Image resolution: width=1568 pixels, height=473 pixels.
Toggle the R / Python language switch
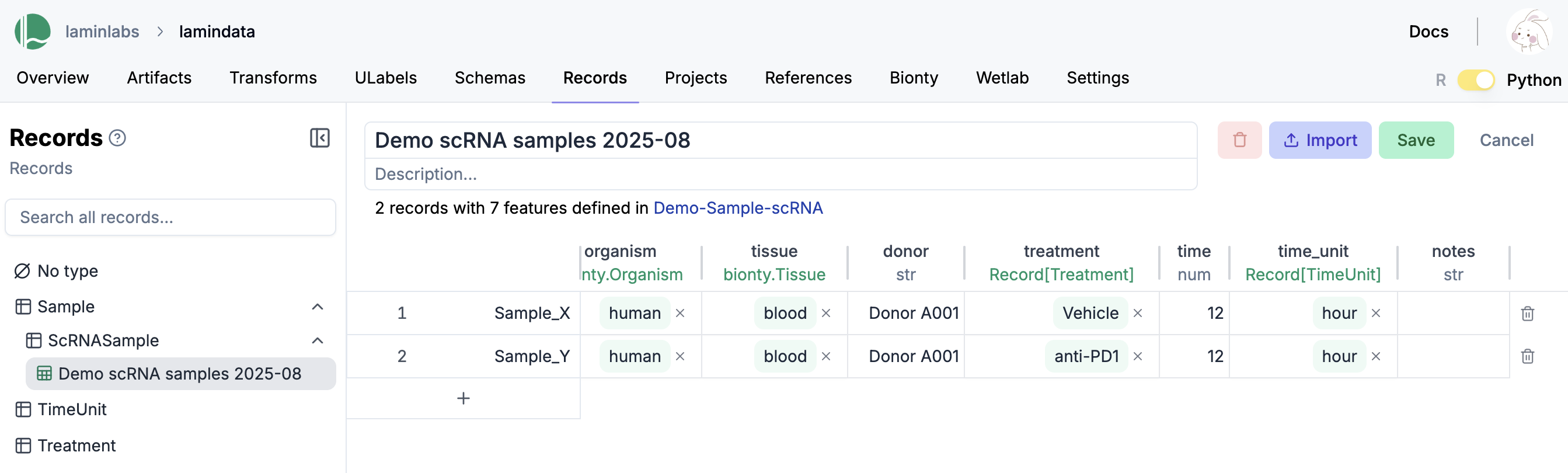[x=1476, y=80]
